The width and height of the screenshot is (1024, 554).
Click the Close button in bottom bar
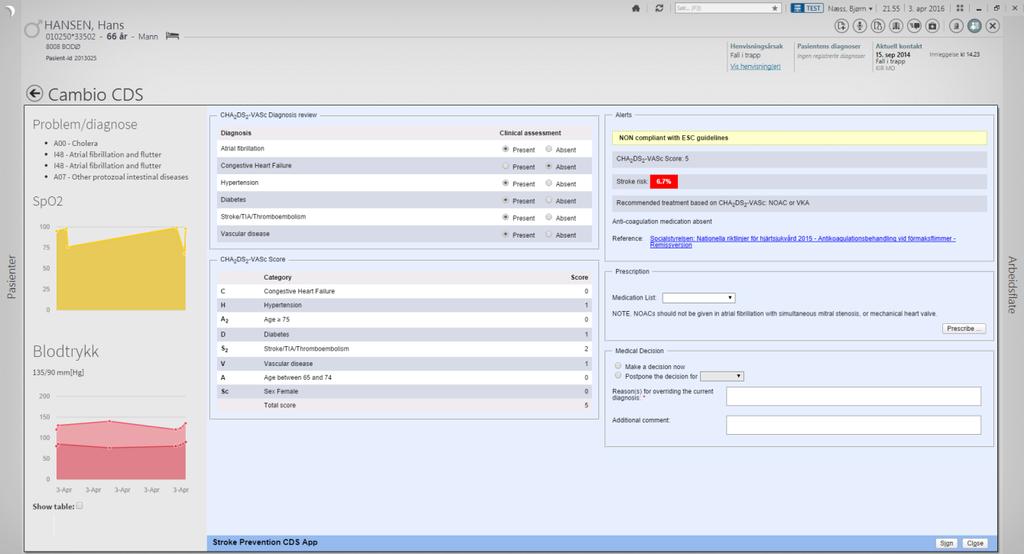pos(974,543)
